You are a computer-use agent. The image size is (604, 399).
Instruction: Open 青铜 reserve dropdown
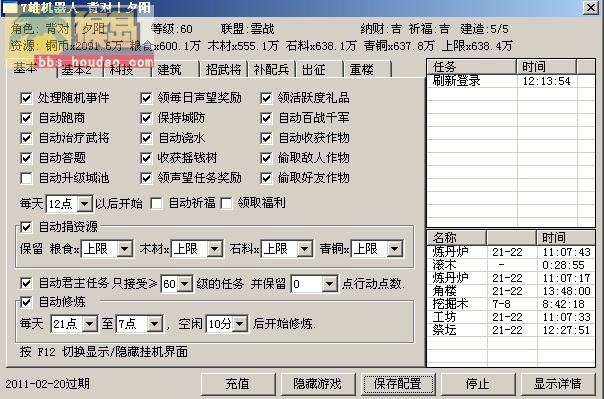(x=395, y=249)
